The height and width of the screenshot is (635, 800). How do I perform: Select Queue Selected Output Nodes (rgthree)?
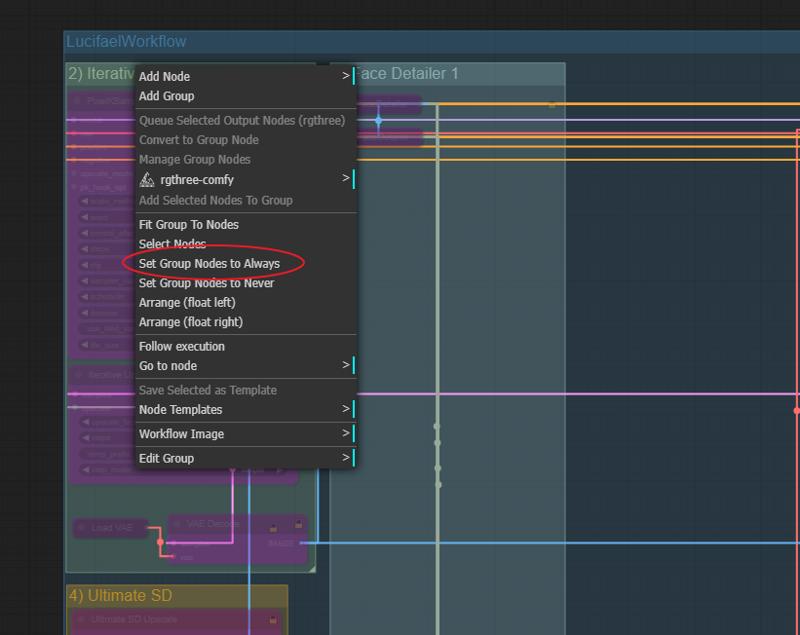pyautogui.click(x=246, y=120)
